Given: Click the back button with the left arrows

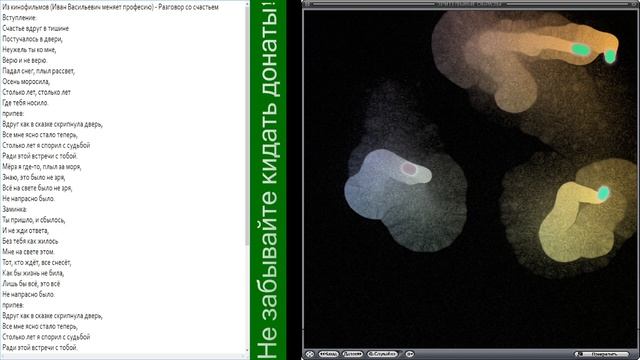Looking at the screenshot, I should (x=328, y=354).
